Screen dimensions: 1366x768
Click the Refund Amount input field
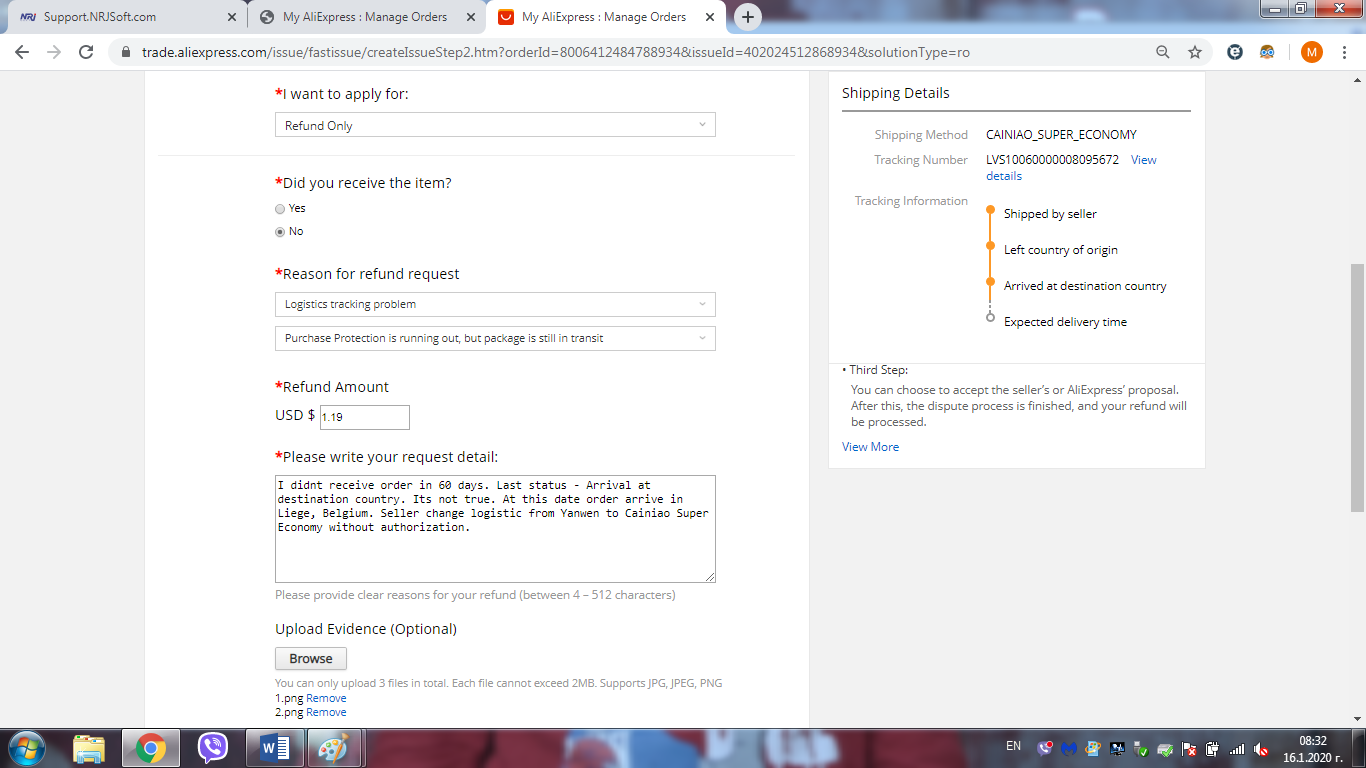point(364,417)
